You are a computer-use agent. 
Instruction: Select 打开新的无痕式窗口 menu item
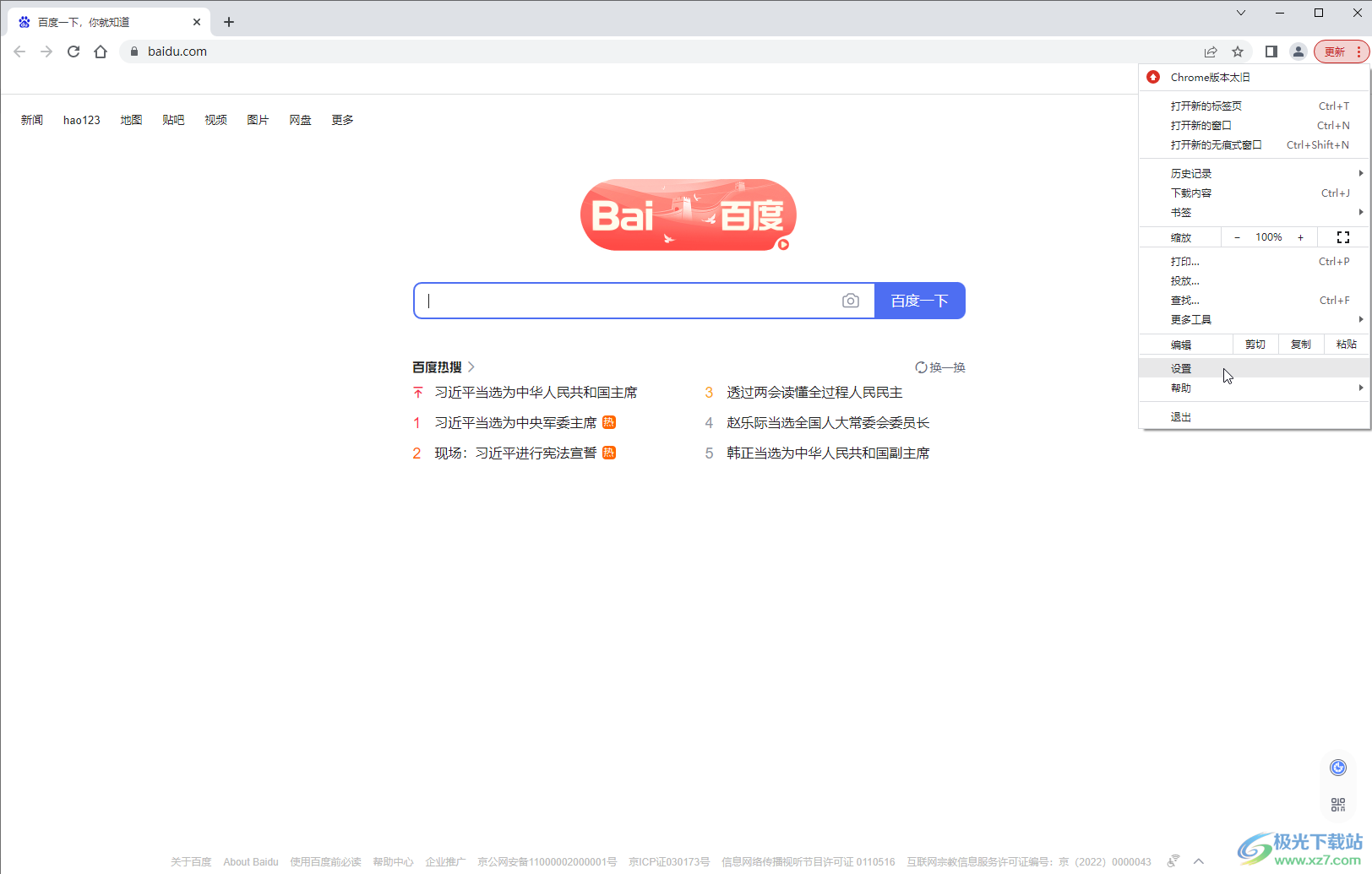[x=1255, y=144]
